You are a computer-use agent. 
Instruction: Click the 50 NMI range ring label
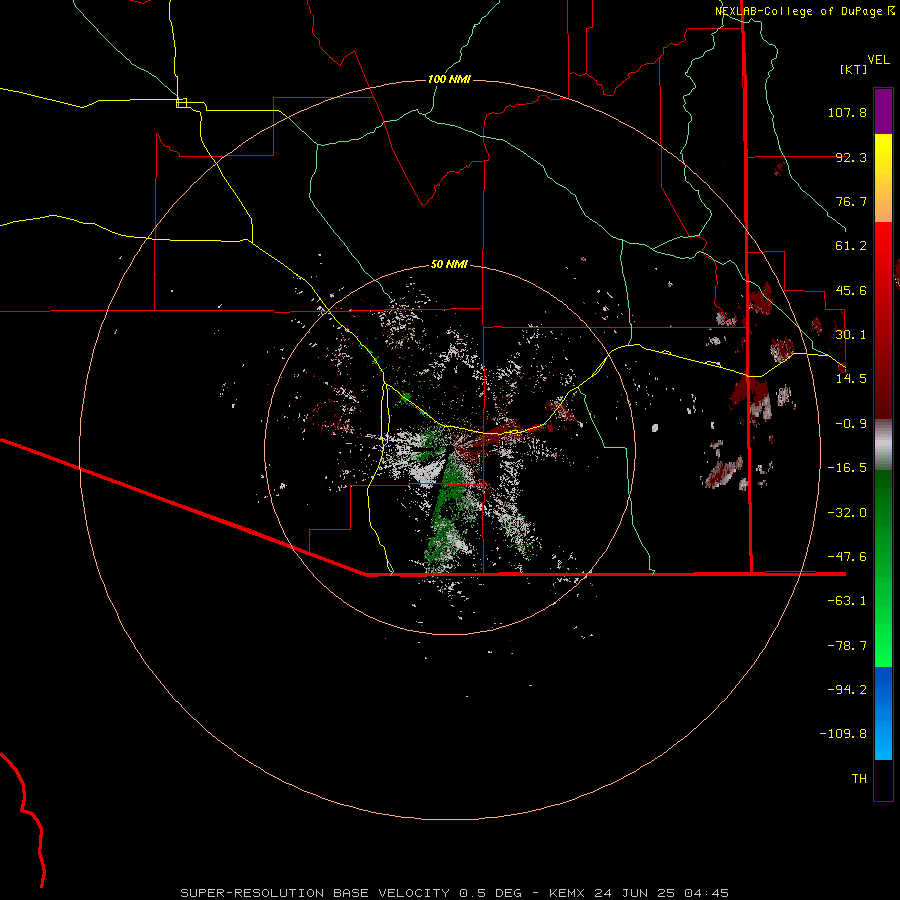[449, 264]
